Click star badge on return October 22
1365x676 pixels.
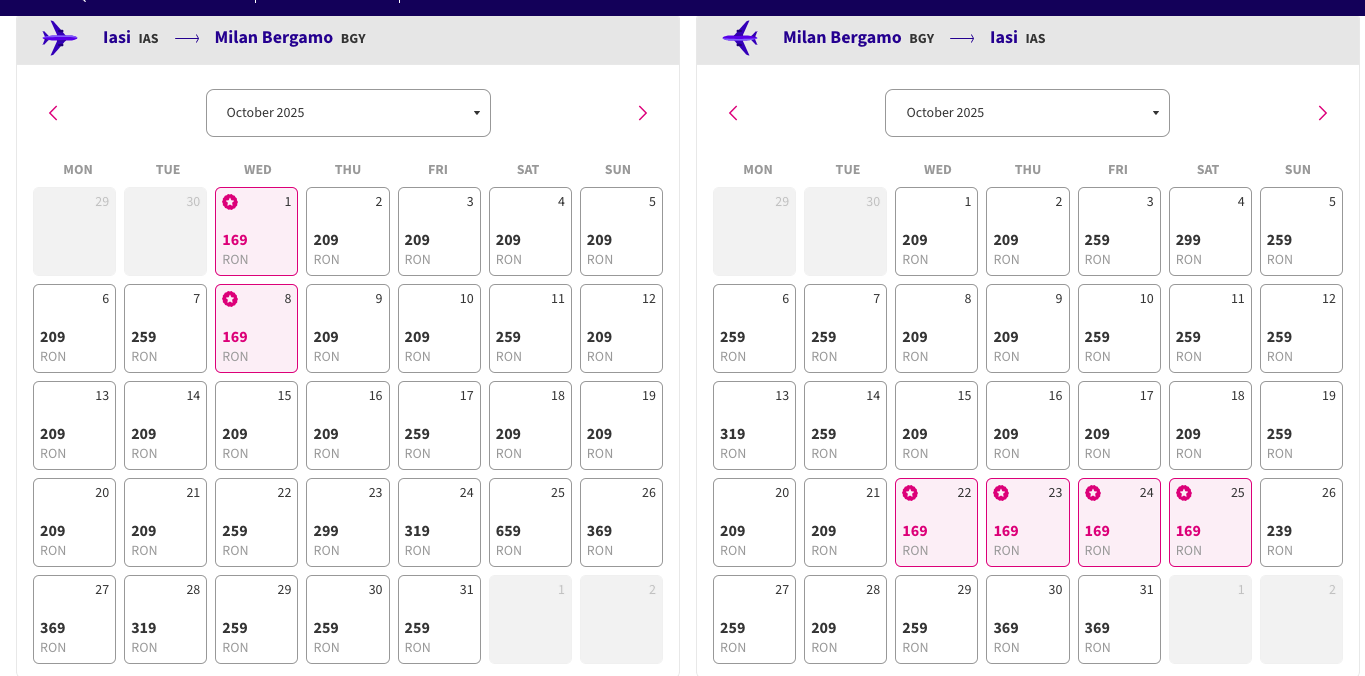[x=910, y=493]
